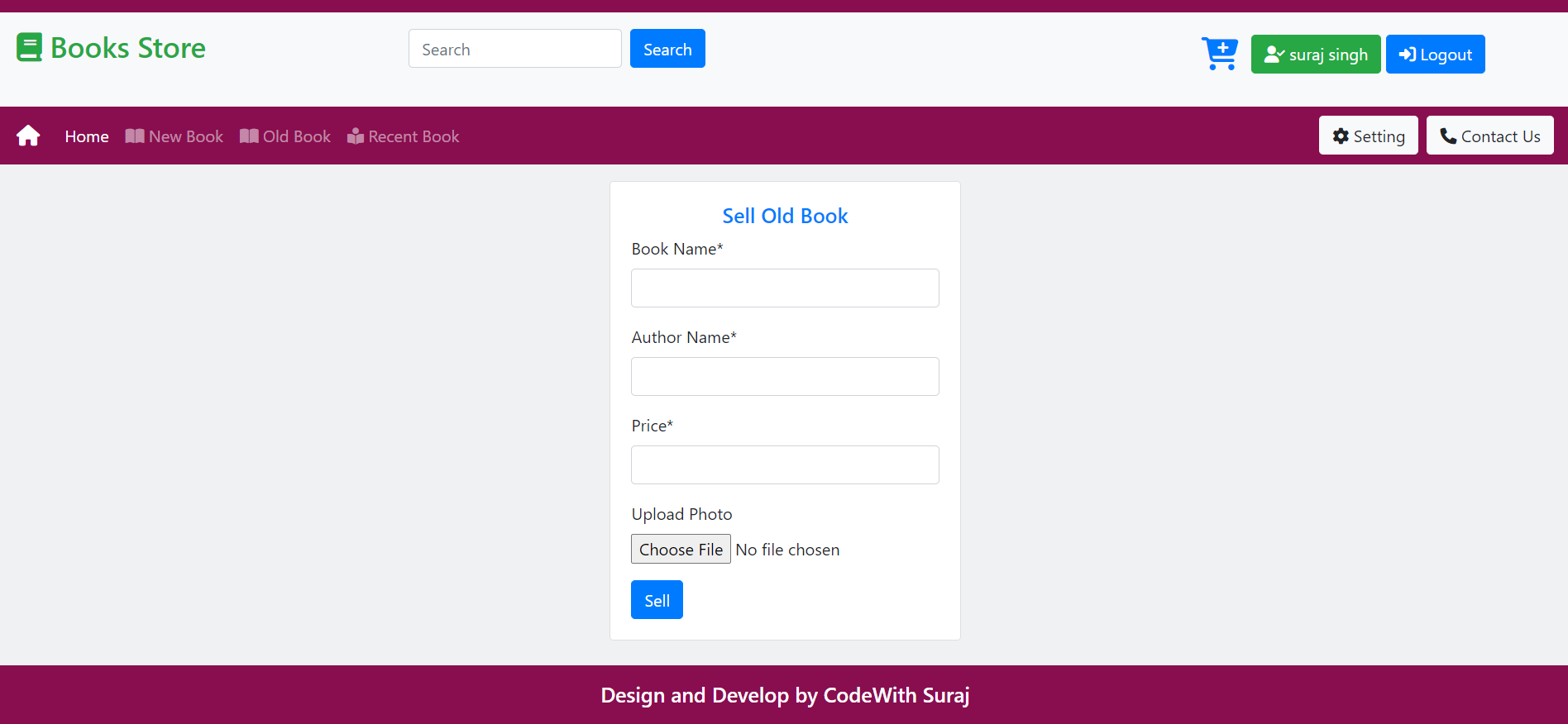
Task: Click the Sell button
Action: point(656,599)
